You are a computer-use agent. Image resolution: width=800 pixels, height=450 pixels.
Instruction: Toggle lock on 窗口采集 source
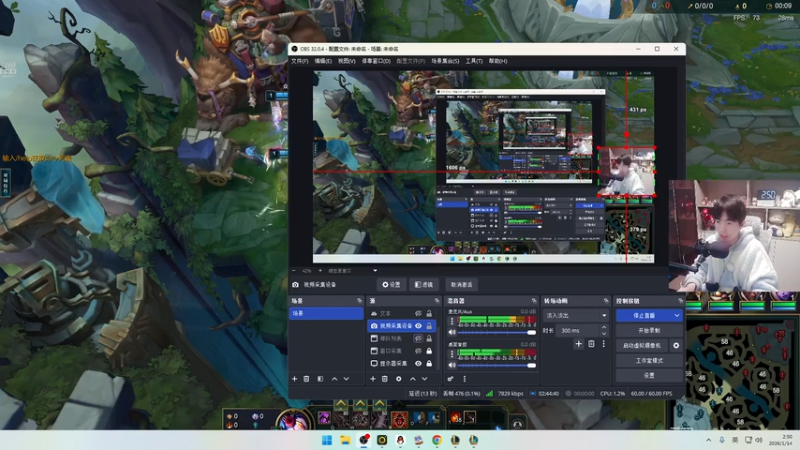pyautogui.click(x=429, y=351)
